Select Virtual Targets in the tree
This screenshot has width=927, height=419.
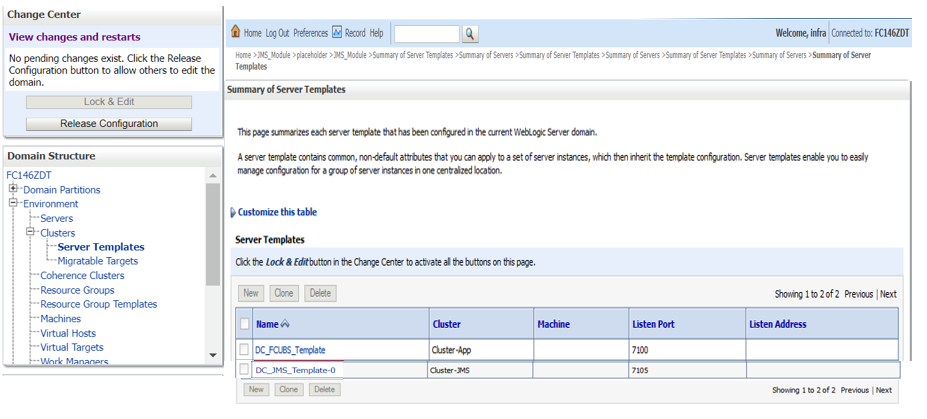click(72, 347)
